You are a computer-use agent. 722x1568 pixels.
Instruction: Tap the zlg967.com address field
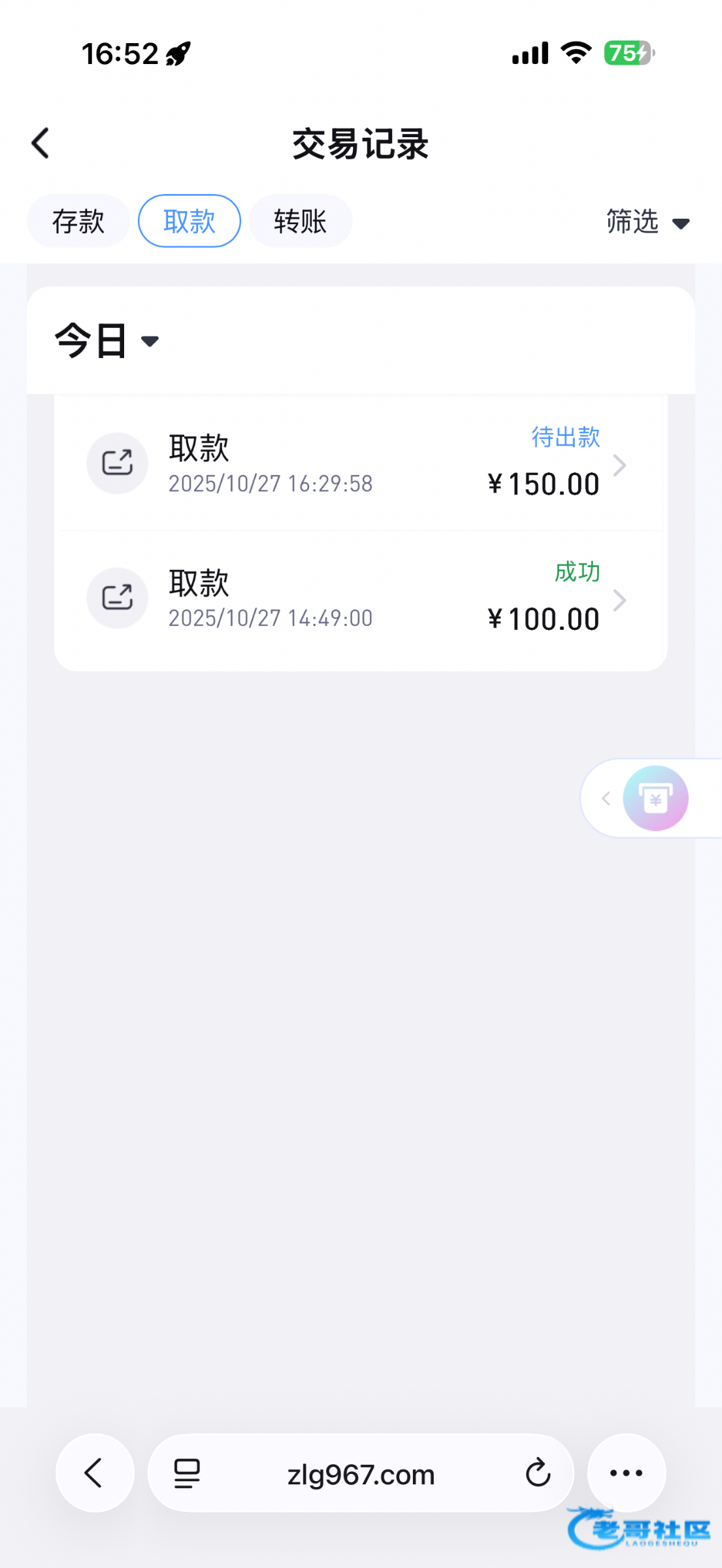coord(361,1474)
